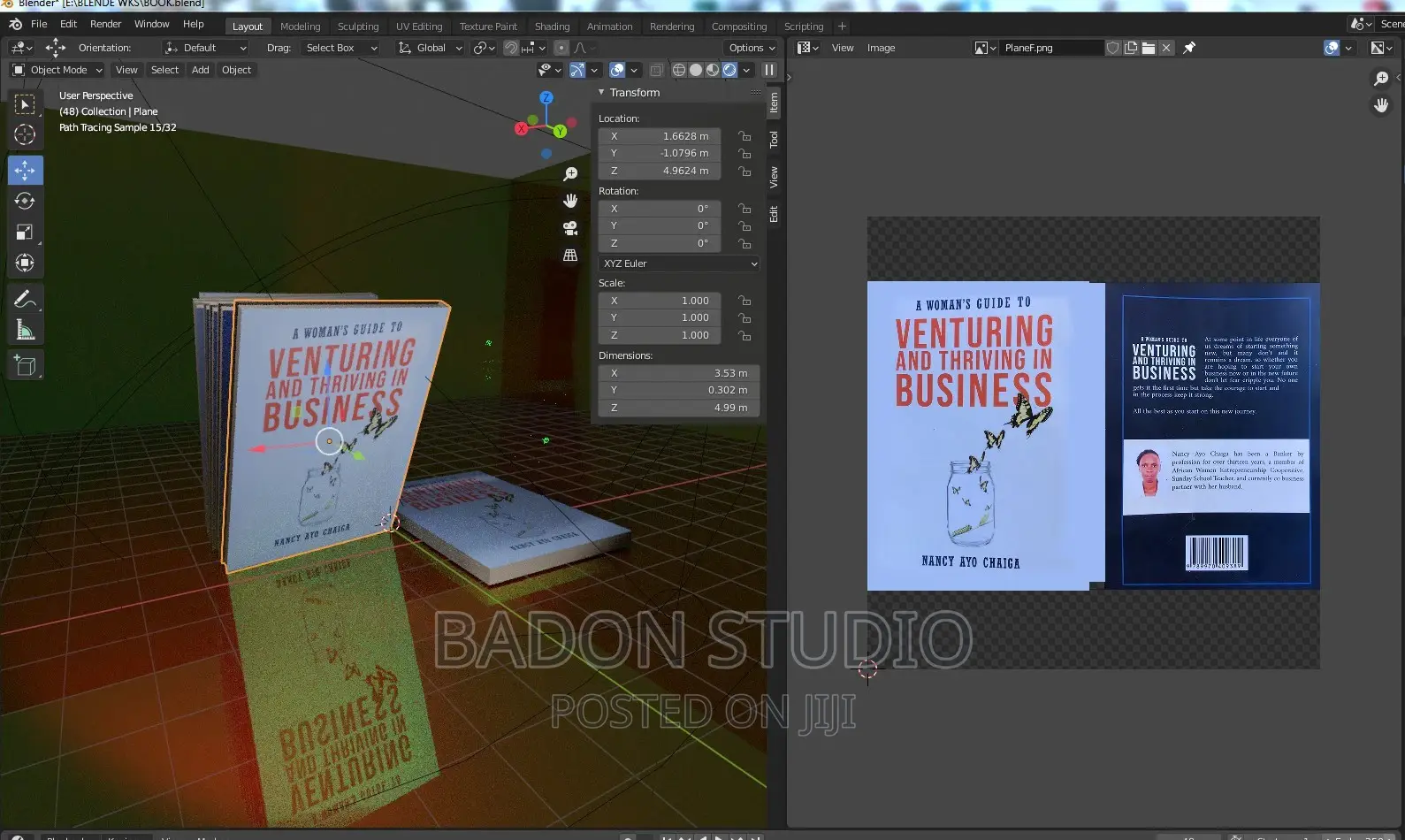
Task: Toggle viewport gizmos button
Action: coord(577,70)
